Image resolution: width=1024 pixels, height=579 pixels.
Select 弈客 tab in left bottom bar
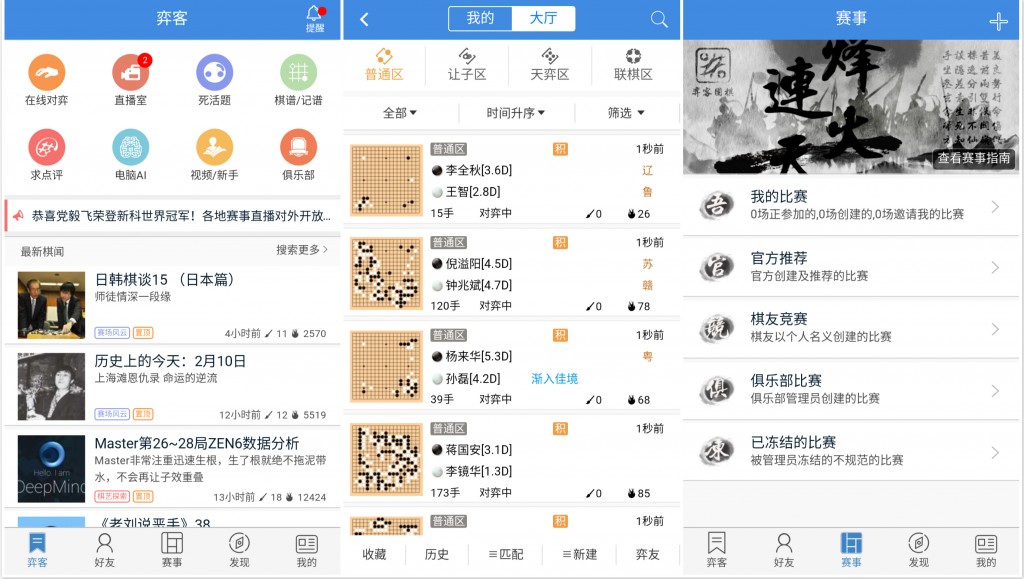37,550
